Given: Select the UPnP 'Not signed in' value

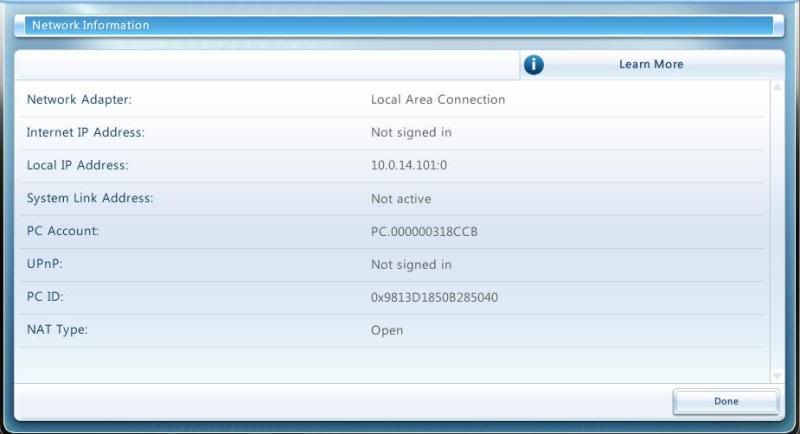Looking at the screenshot, I should (x=411, y=265).
